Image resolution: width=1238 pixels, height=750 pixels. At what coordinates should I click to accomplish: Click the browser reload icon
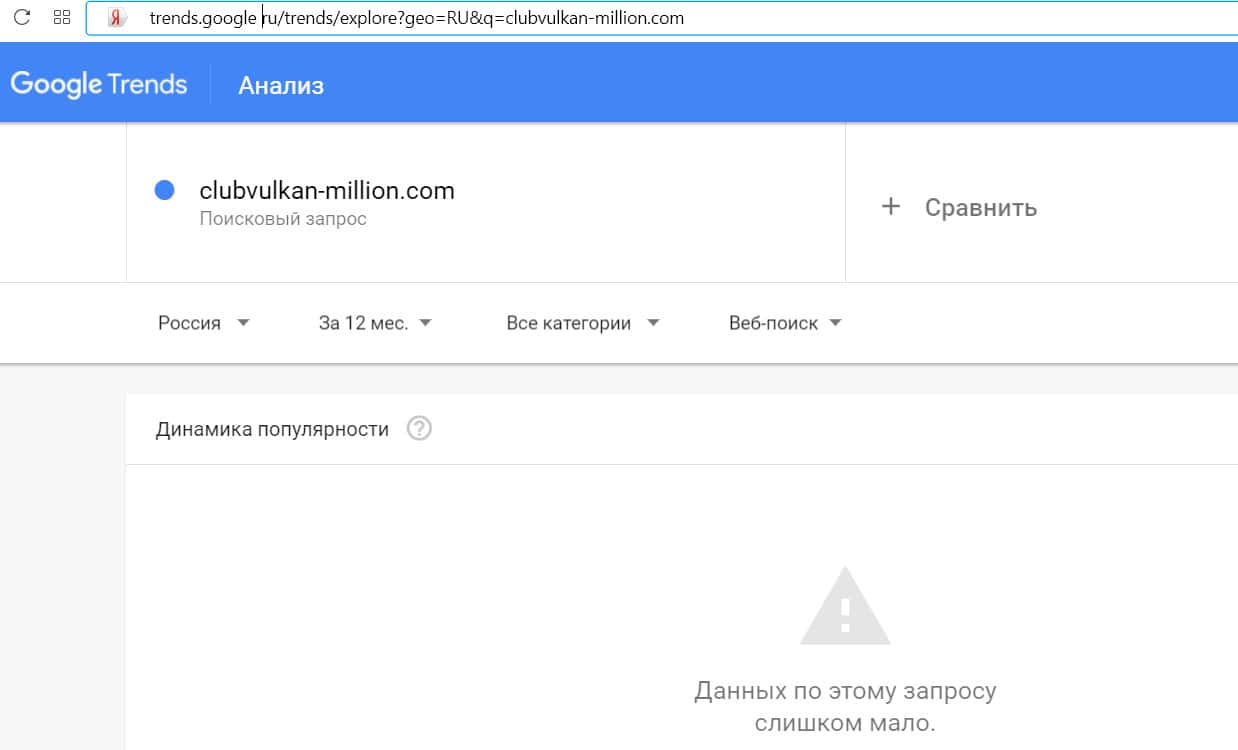coord(21,17)
